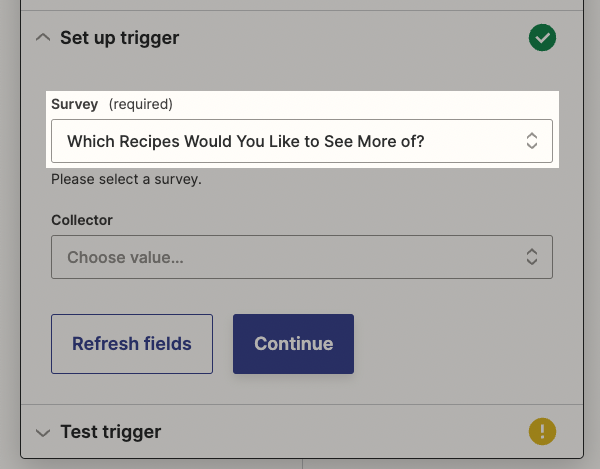
Task: Click the selected 'Which Recipes' survey text
Action: 245,141
